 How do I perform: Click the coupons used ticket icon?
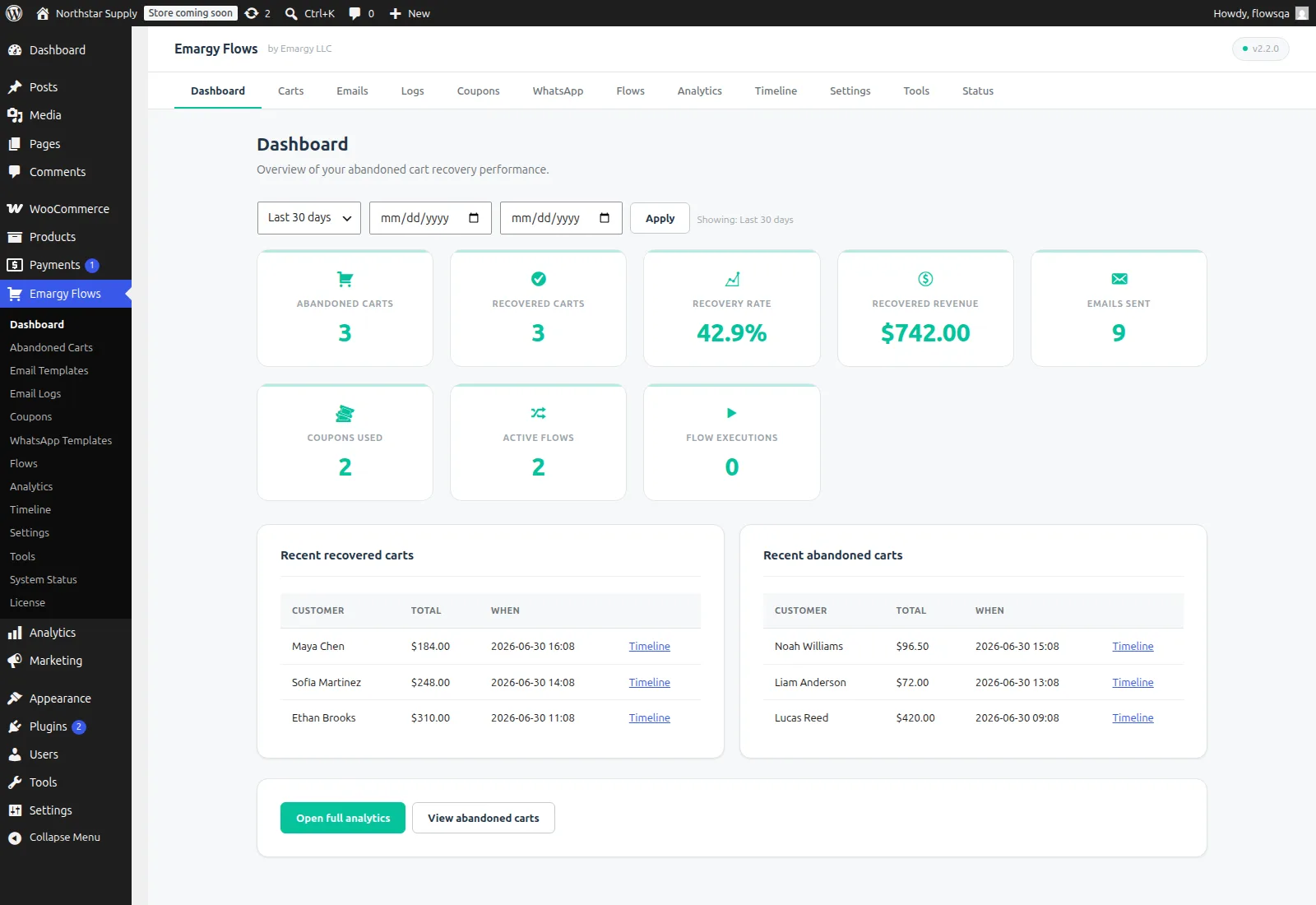click(345, 413)
